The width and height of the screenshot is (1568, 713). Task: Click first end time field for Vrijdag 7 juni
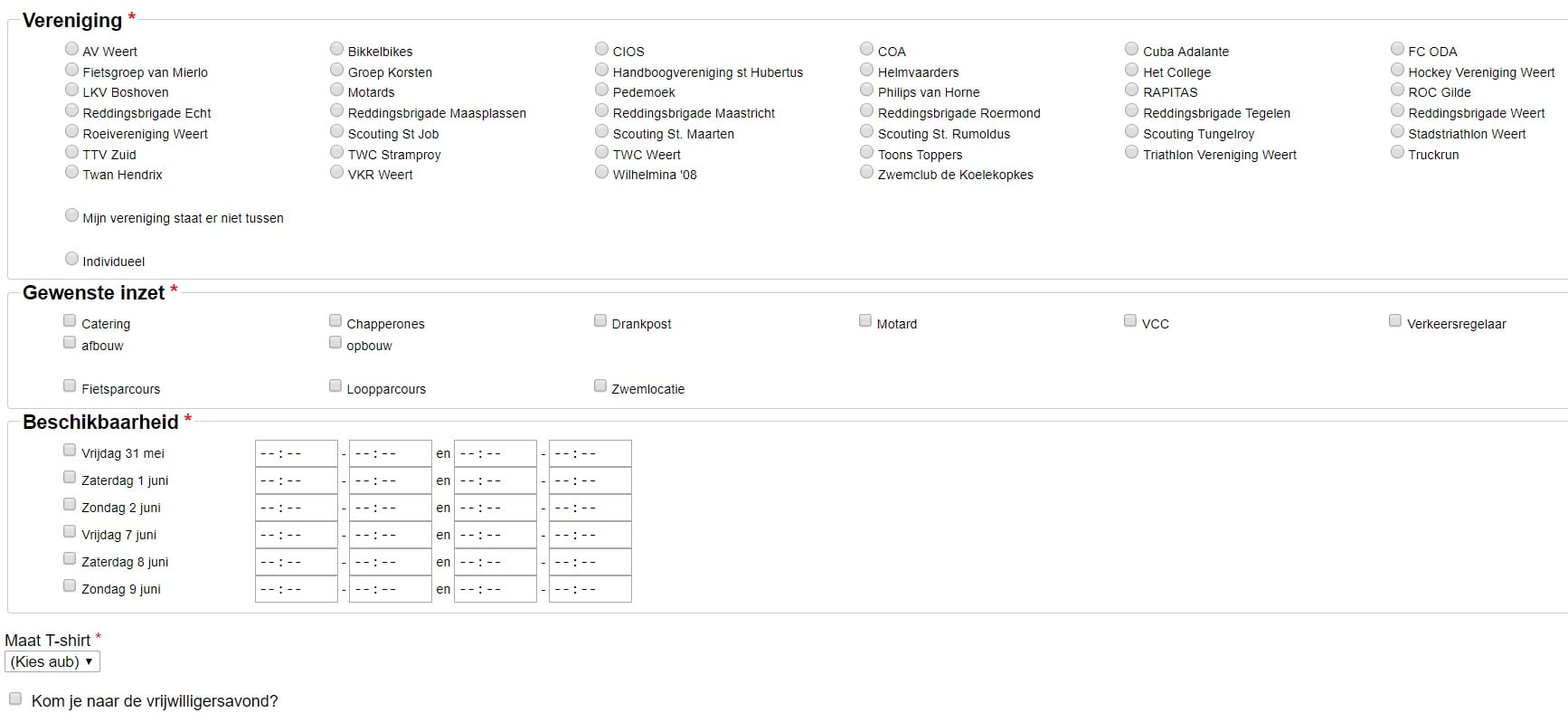point(390,535)
